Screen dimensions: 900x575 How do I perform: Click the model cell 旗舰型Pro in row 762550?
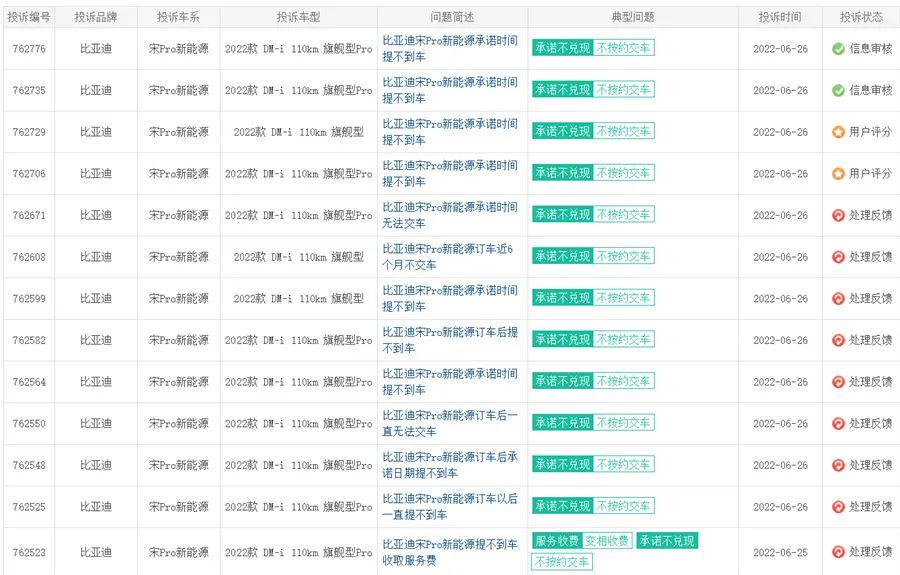pyautogui.click(x=298, y=423)
